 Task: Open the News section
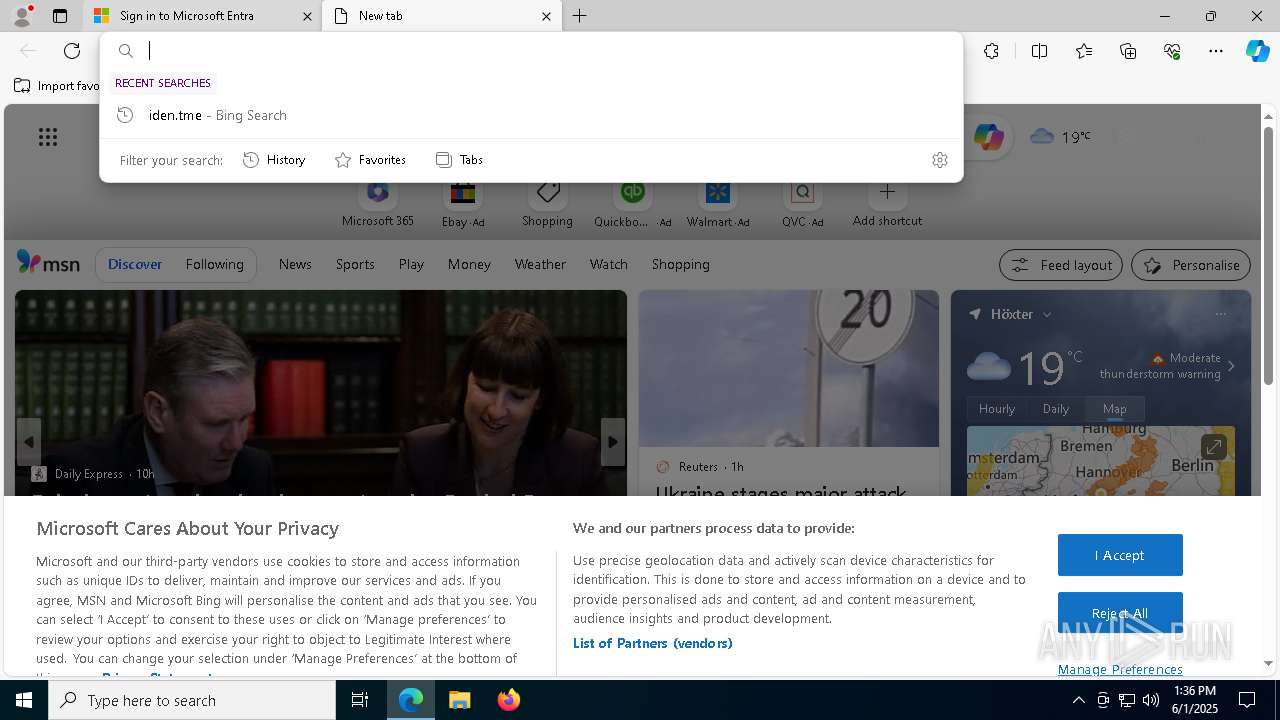tap(295, 264)
